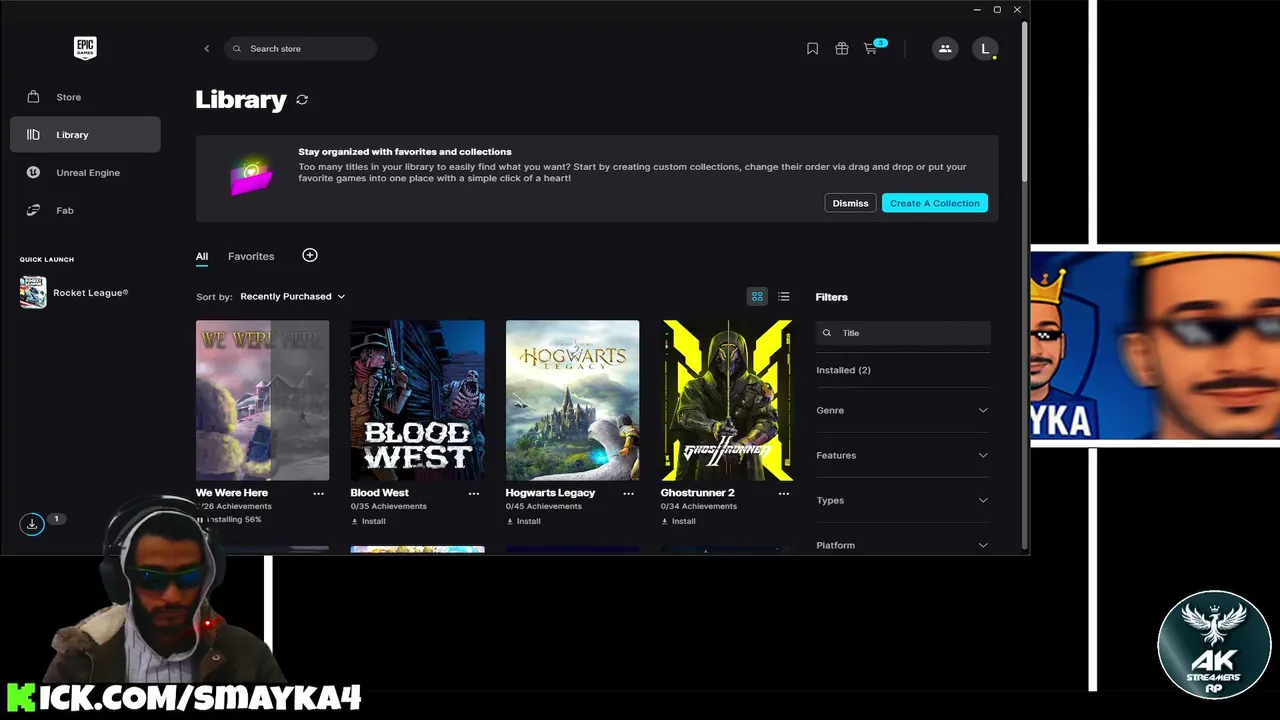This screenshot has height=720, width=1280.
Task: Open the shopping cart
Action: point(871,49)
